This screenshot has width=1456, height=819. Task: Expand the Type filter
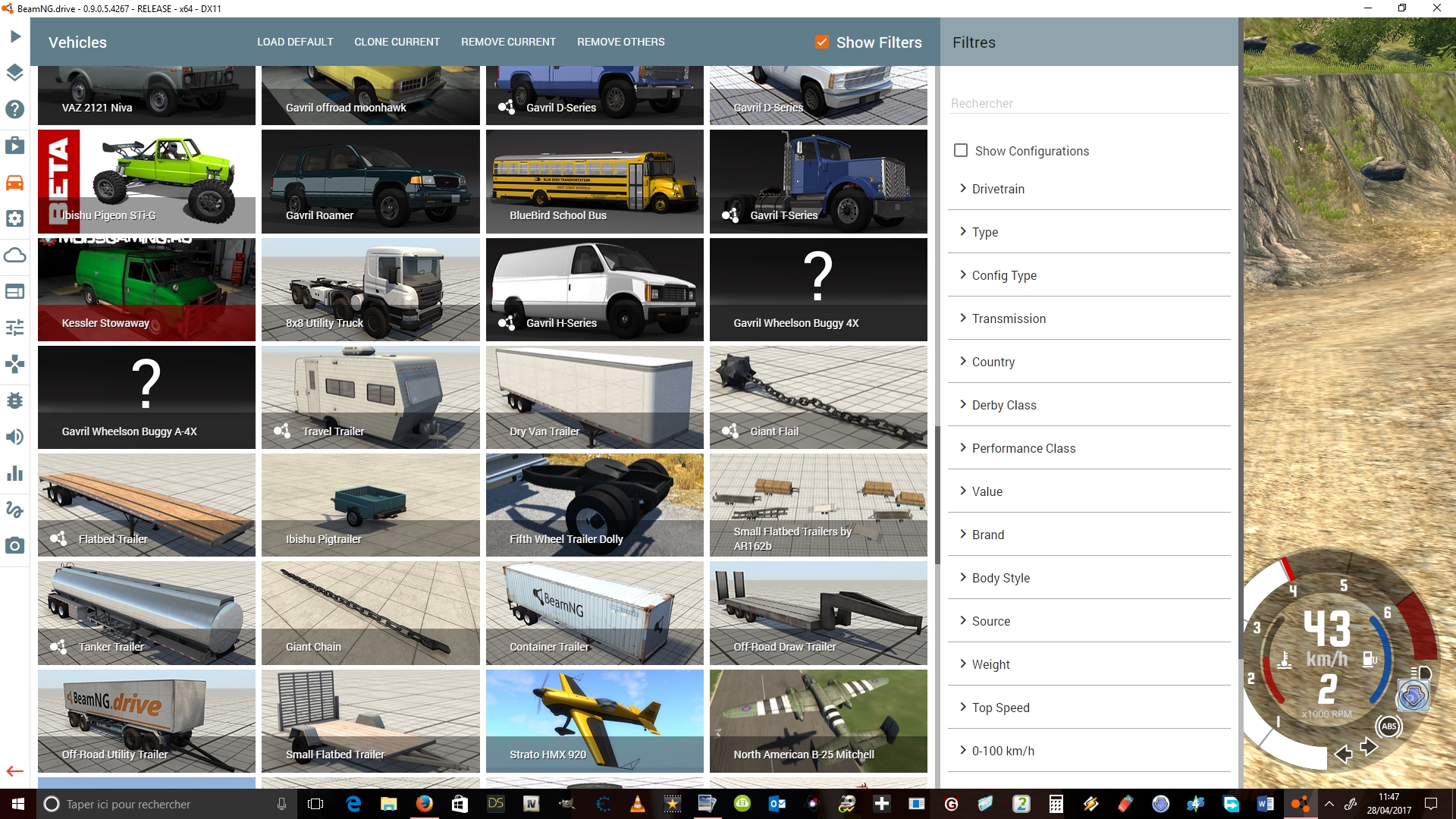[1089, 232]
